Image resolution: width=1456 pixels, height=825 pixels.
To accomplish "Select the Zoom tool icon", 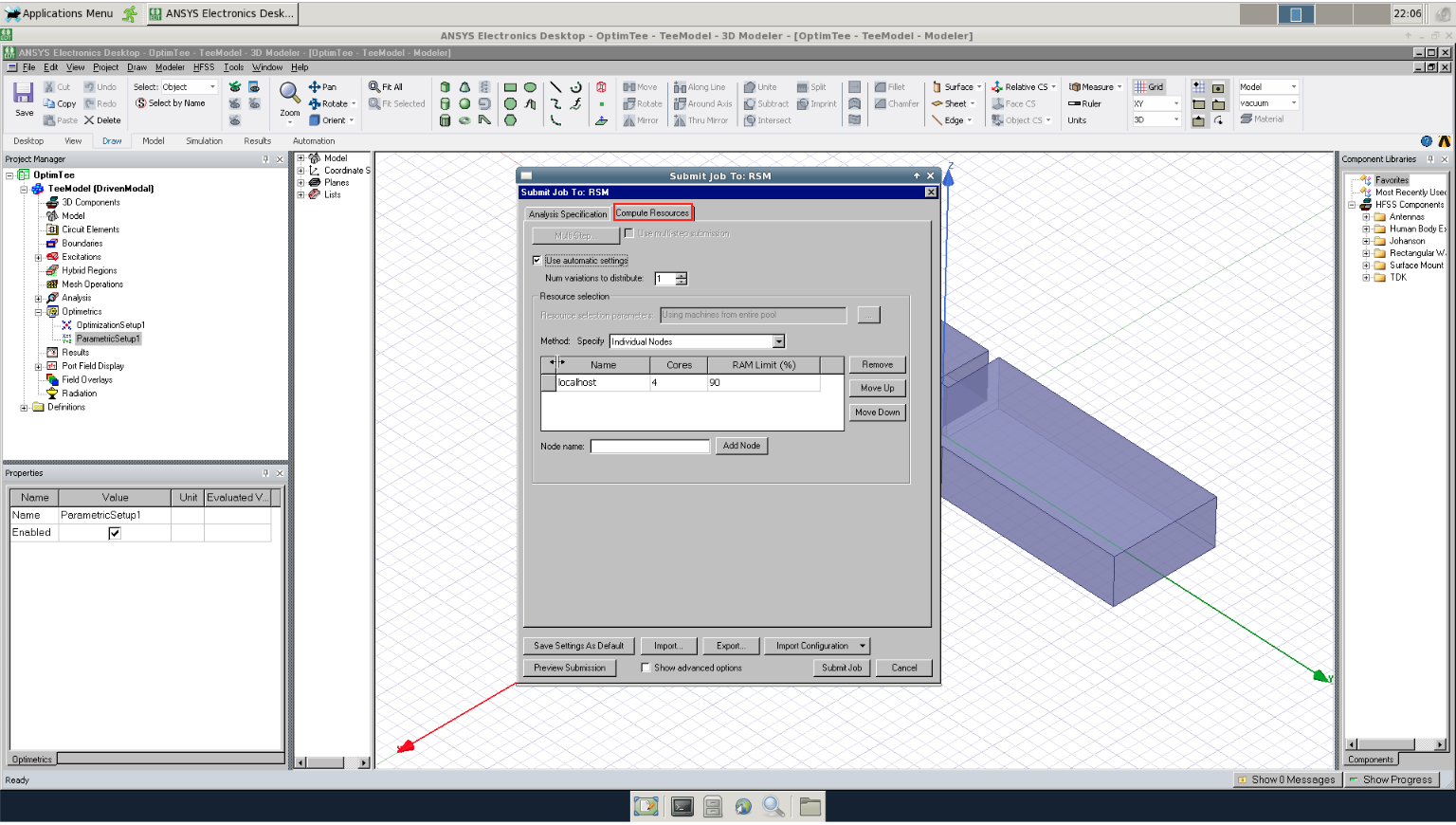I will pyautogui.click(x=289, y=93).
